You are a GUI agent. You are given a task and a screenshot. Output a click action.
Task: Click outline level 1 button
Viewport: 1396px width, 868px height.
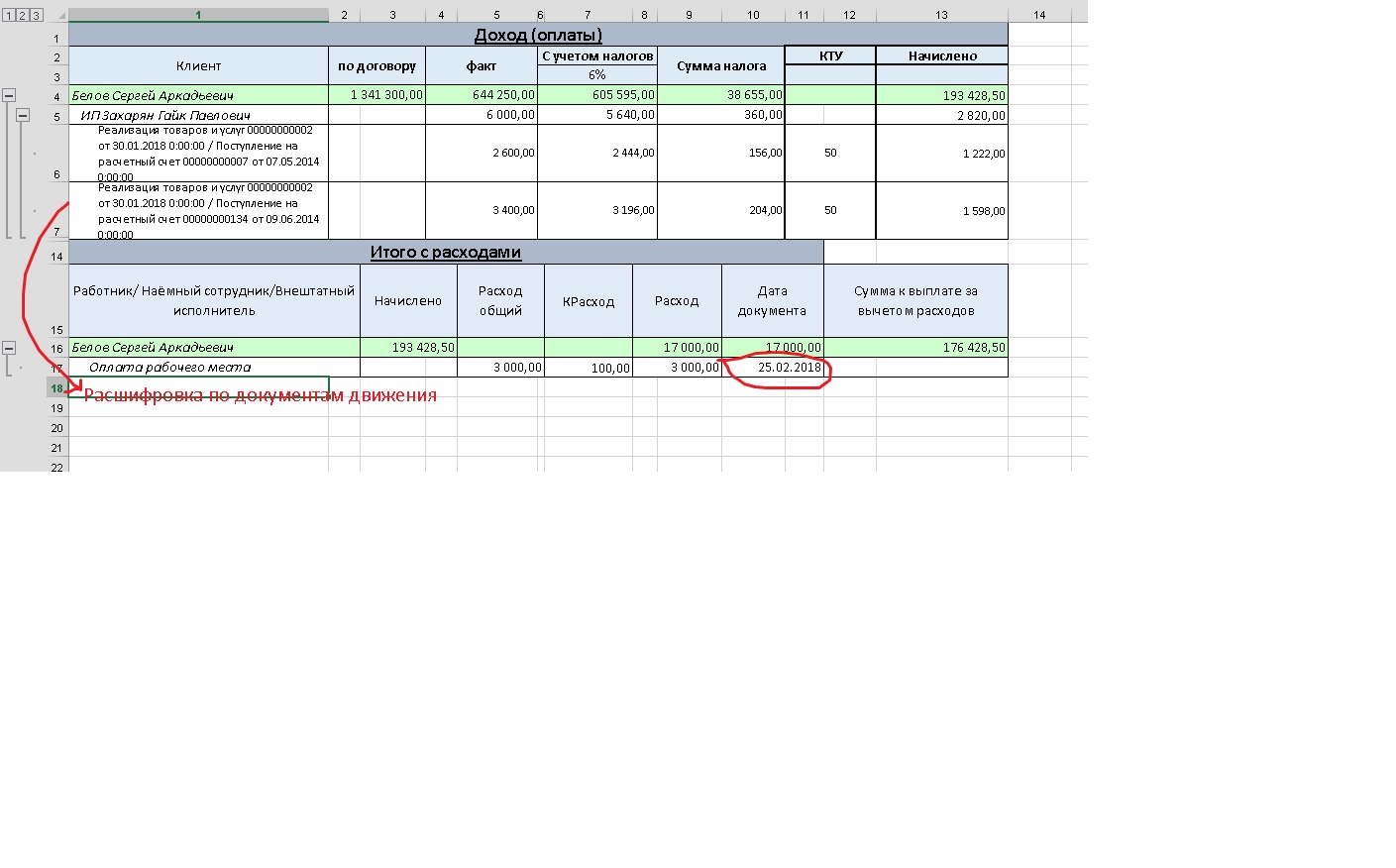[9, 16]
